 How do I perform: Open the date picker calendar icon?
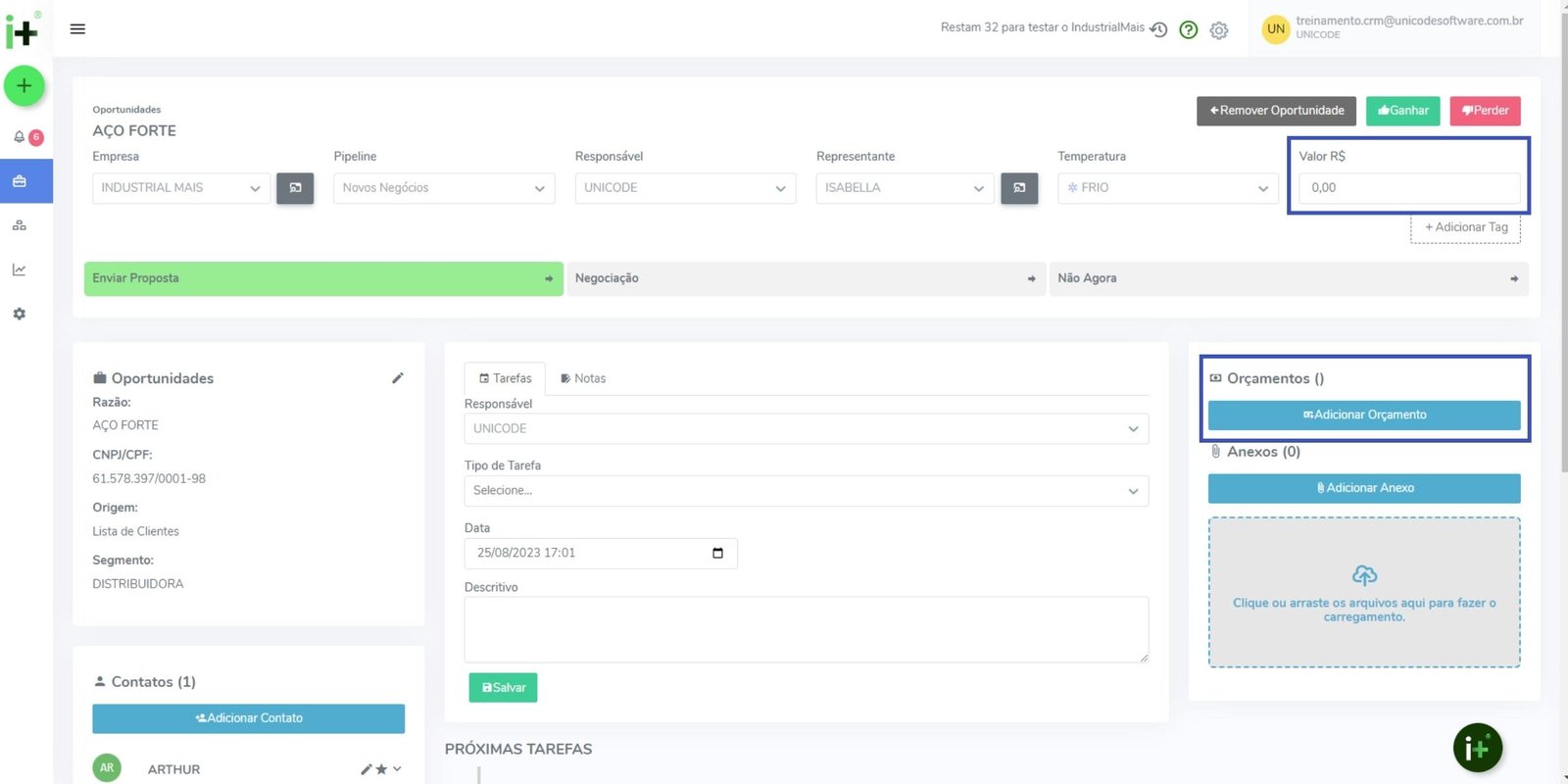717,554
